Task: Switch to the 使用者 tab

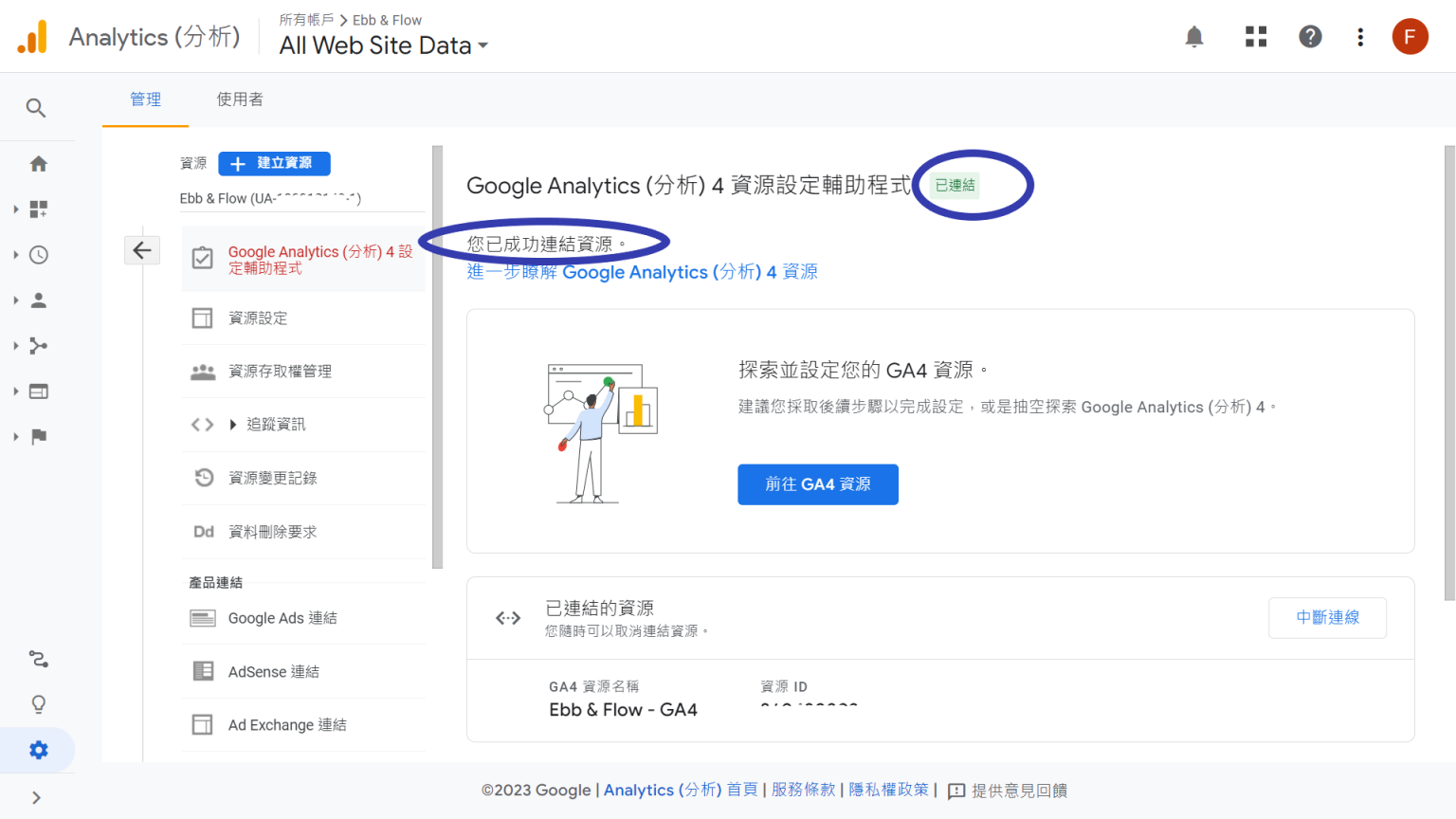Action: [240, 100]
